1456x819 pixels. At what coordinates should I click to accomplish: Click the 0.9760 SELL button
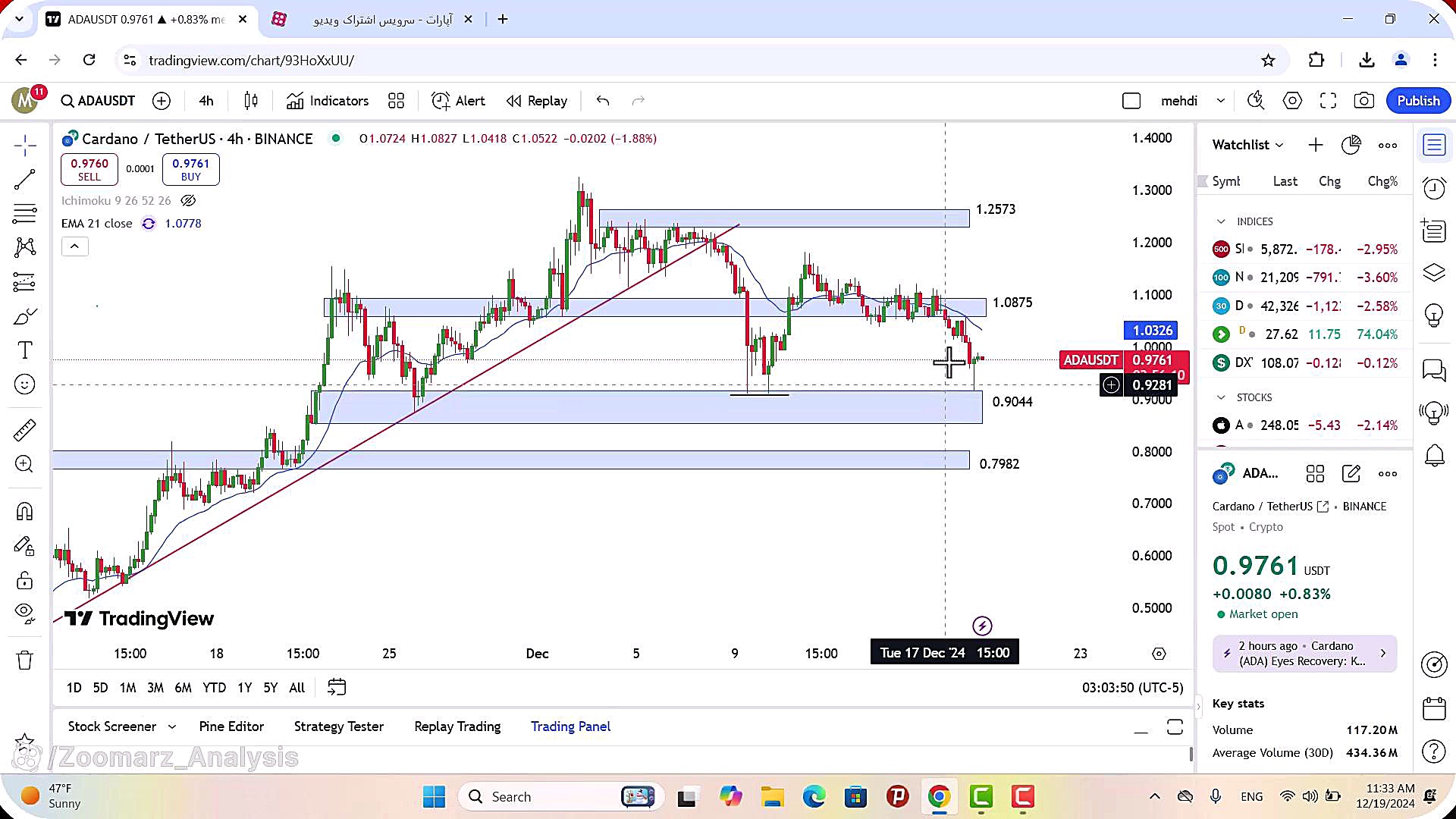click(89, 169)
